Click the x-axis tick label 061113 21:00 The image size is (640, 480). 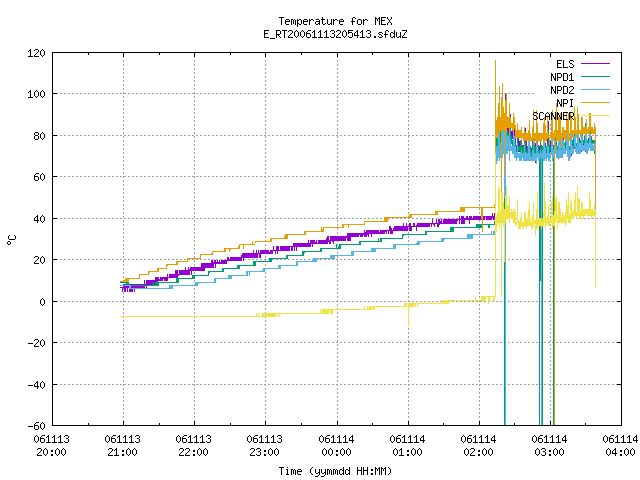(x=122, y=446)
